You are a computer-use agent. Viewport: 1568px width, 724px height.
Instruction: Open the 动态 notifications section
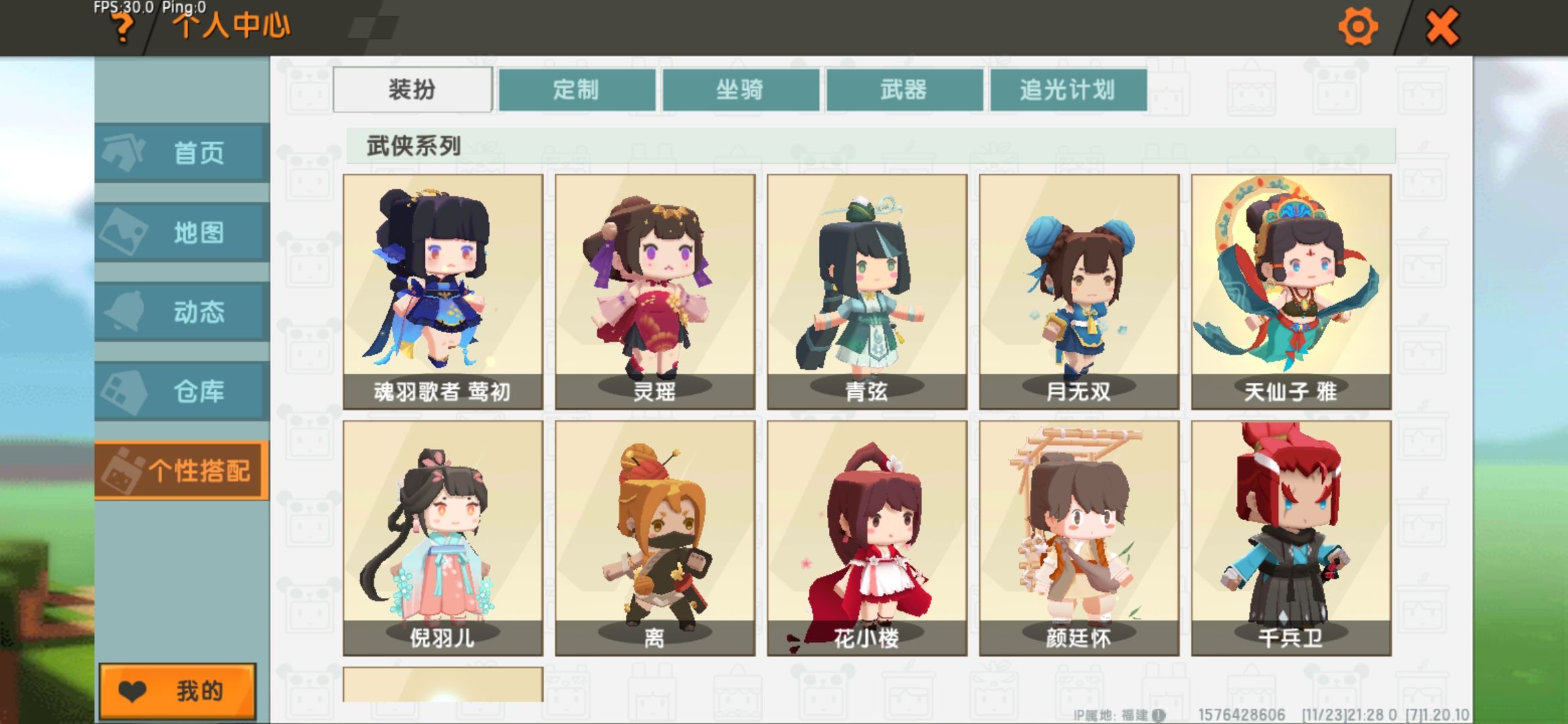pyautogui.click(x=182, y=312)
